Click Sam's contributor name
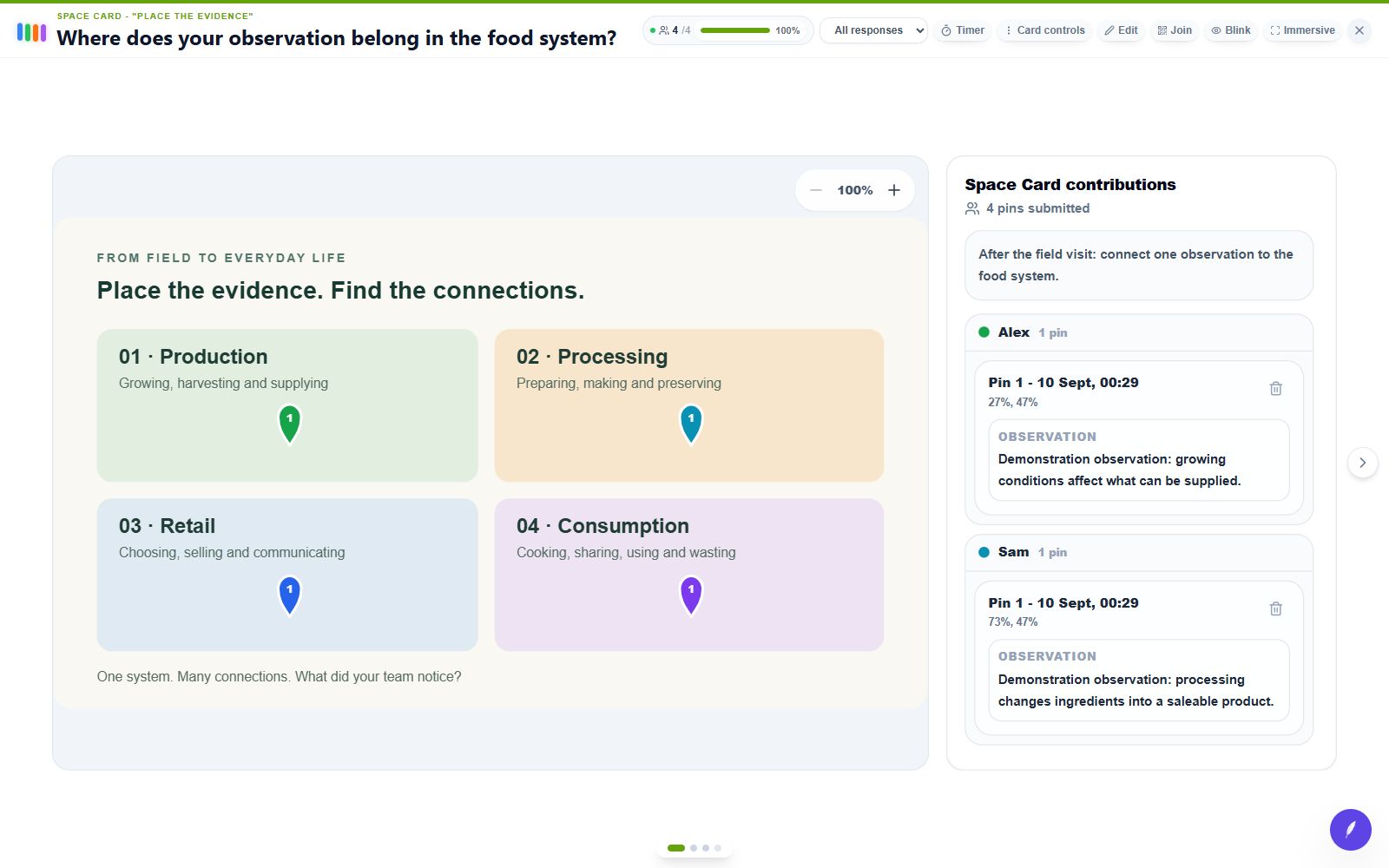 1013,552
